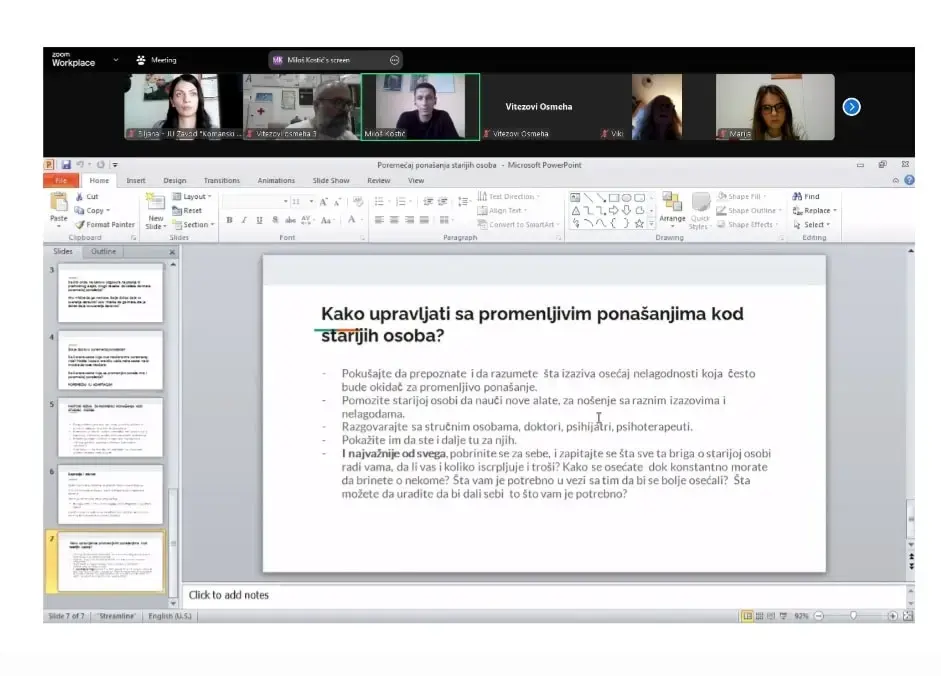941x676 pixels.
Task: Select the triangle shape in shapes gallery
Action: tap(576, 210)
